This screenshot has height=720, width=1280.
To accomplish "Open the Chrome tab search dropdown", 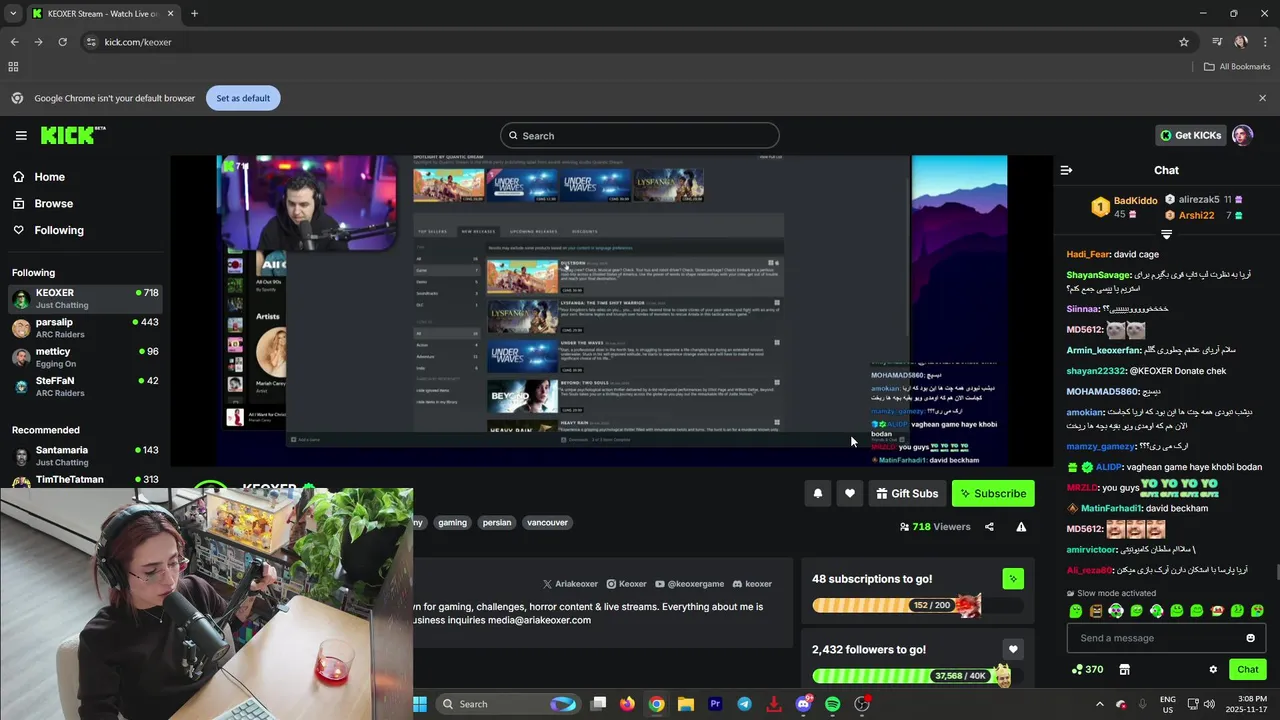I will coord(13,14).
